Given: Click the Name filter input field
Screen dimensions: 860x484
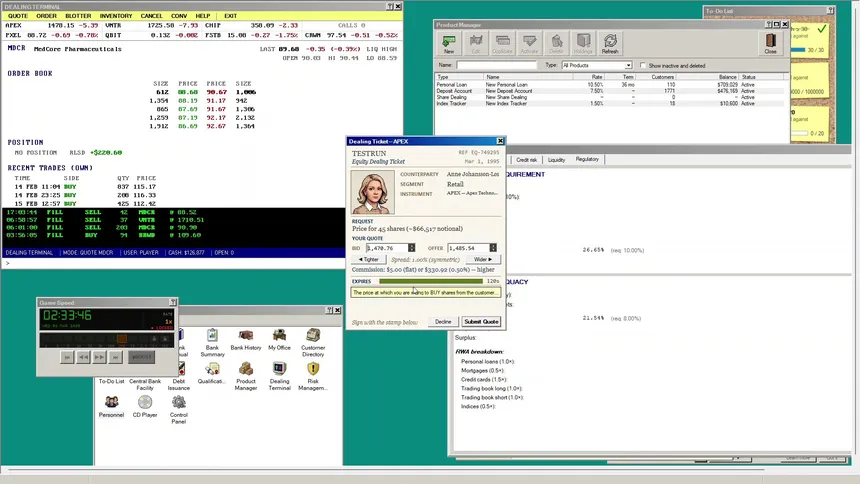Looking at the screenshot, I should 496,65.
